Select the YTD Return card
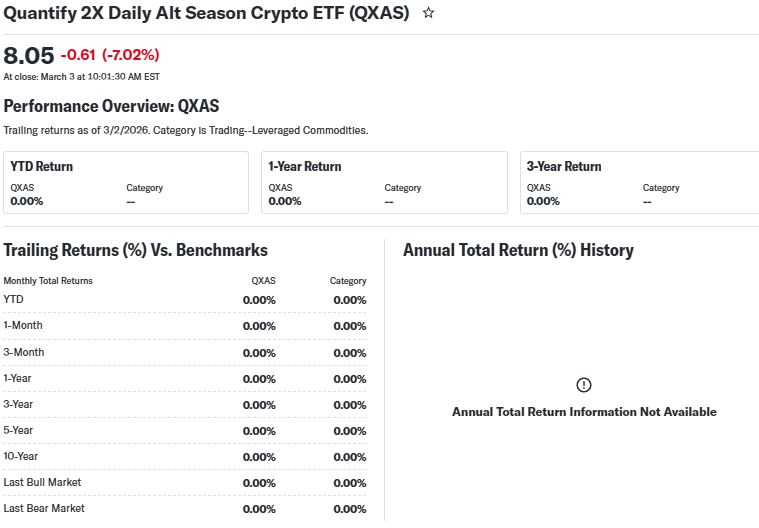The image size is (759, 528). (x=125, y=182)
